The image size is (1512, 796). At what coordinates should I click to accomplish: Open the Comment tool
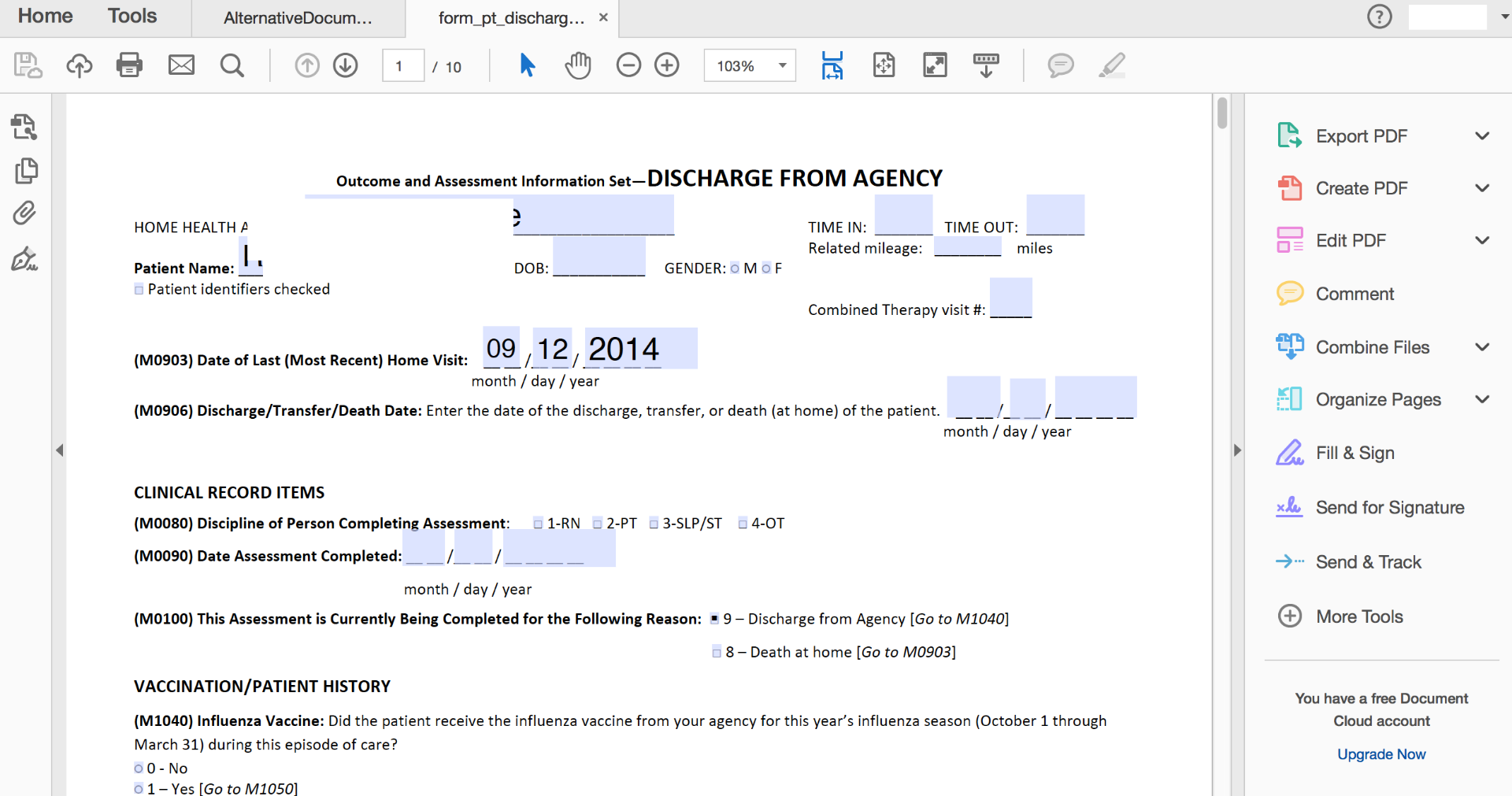point(1354,294)
